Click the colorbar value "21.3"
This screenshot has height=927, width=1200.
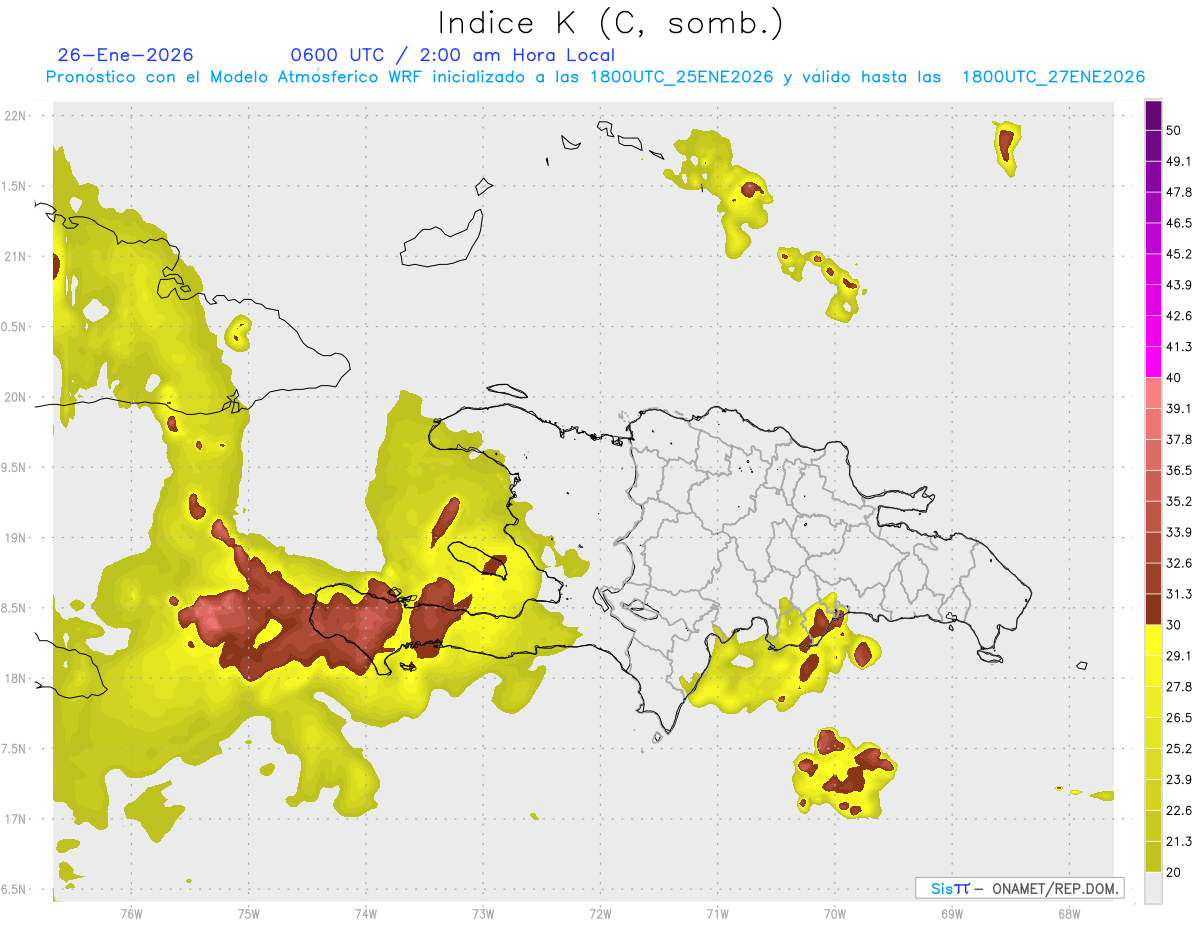[1179, 841]
